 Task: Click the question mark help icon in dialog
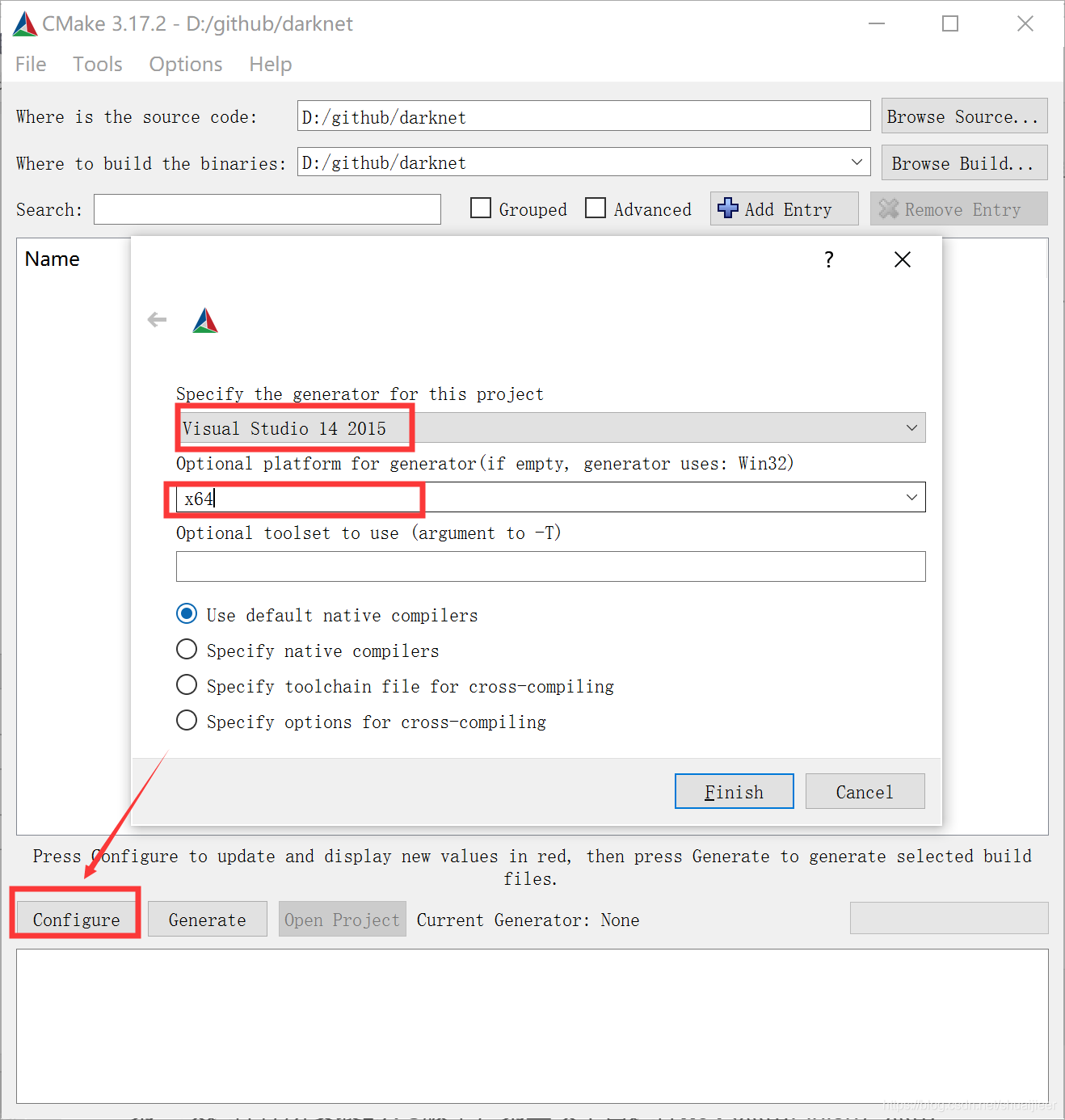tap(828, 259)
